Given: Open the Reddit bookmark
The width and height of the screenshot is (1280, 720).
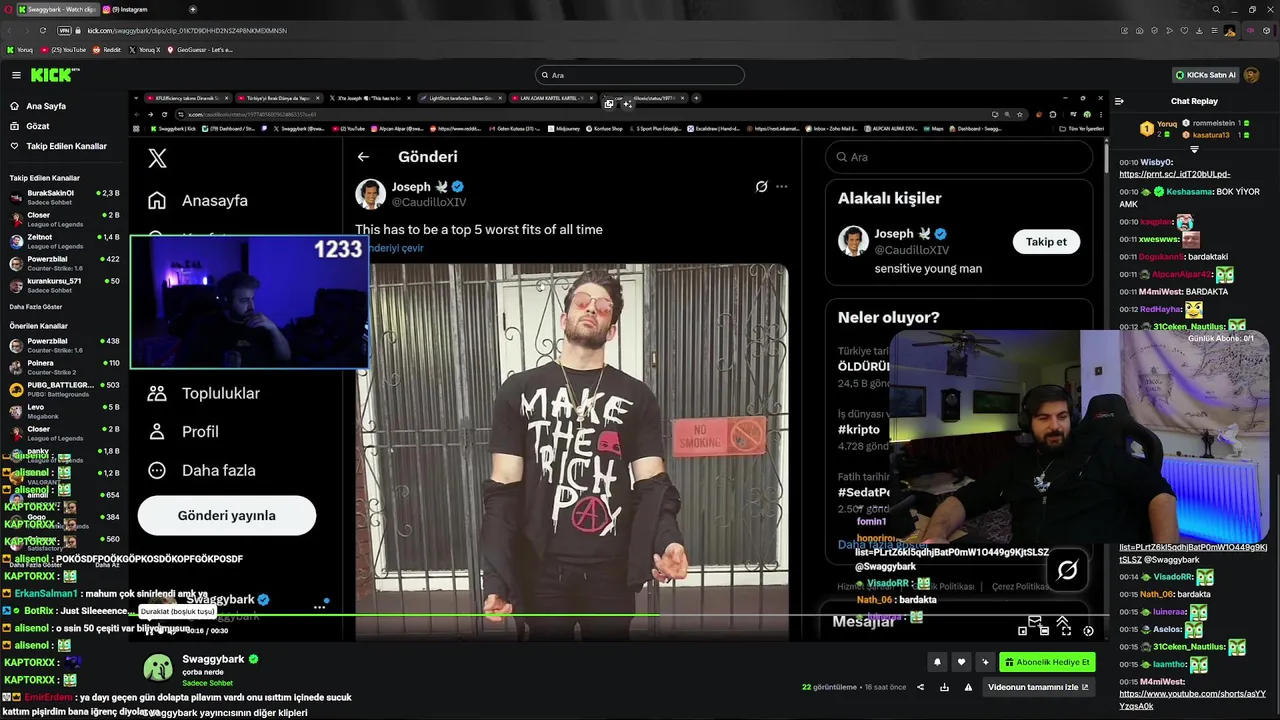Looking at the screenshot, I should pos(107,49).
